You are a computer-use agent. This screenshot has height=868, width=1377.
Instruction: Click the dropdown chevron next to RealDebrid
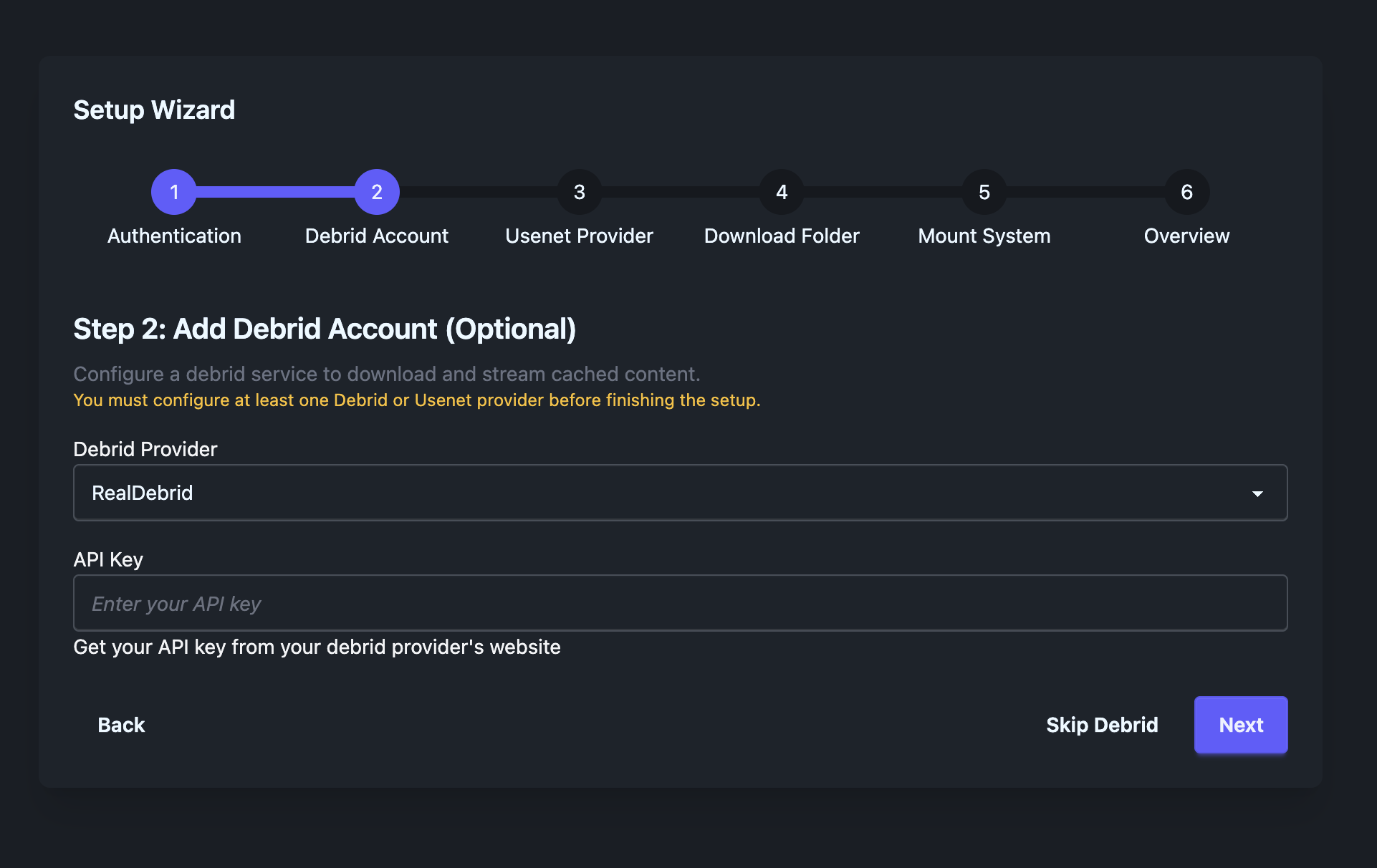click(x=1259, y=493)
